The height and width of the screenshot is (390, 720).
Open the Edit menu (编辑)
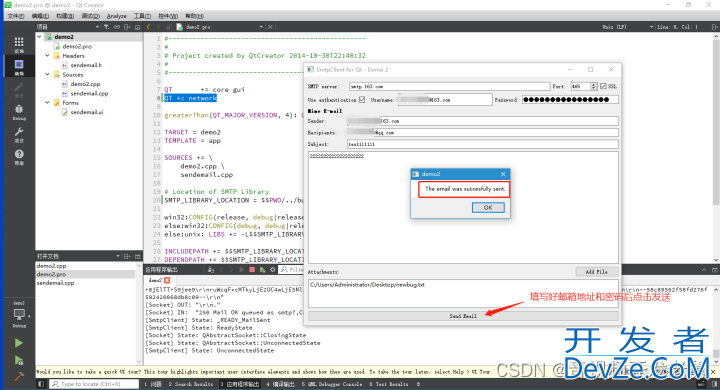tap(40, 16)
